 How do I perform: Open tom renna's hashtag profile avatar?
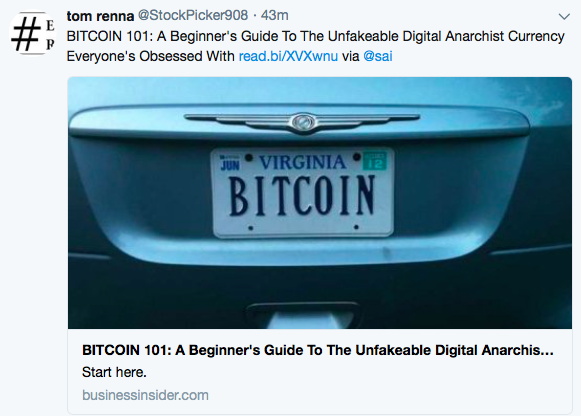32,32
